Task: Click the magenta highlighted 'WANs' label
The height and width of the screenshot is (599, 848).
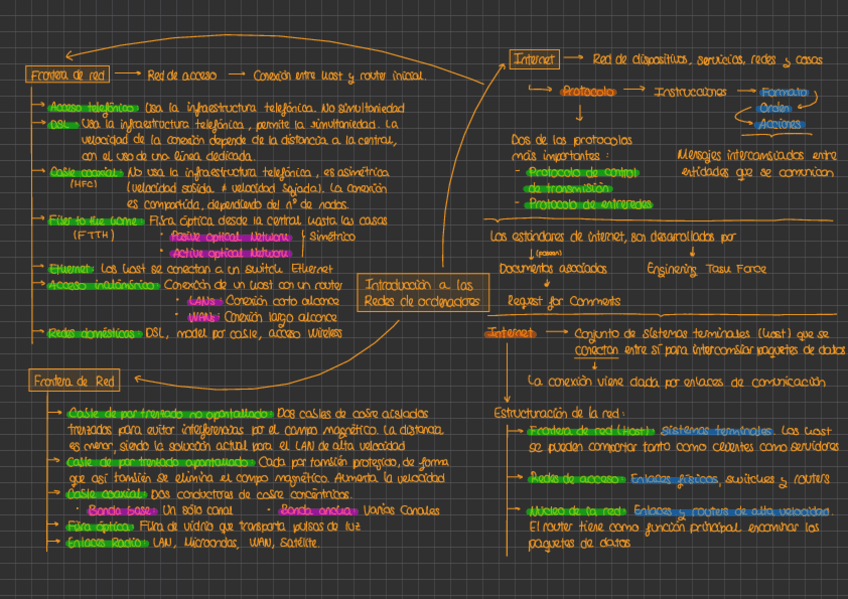Action: coord(203,316)
